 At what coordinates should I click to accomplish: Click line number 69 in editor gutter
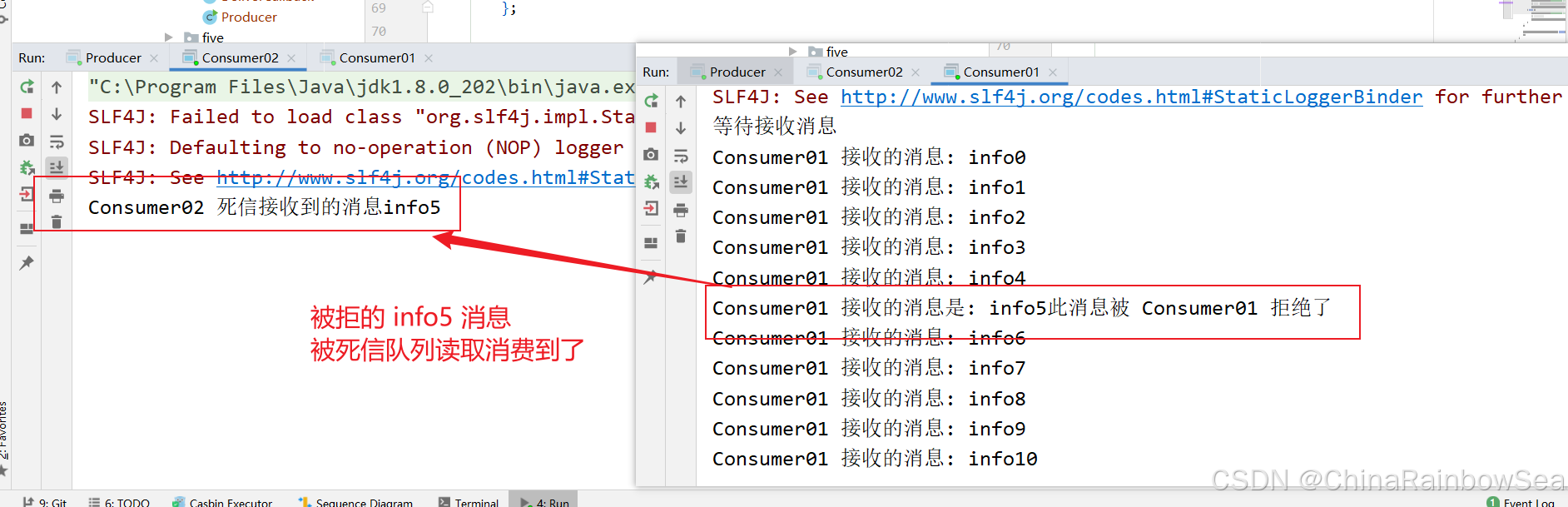tap(379, 8)
